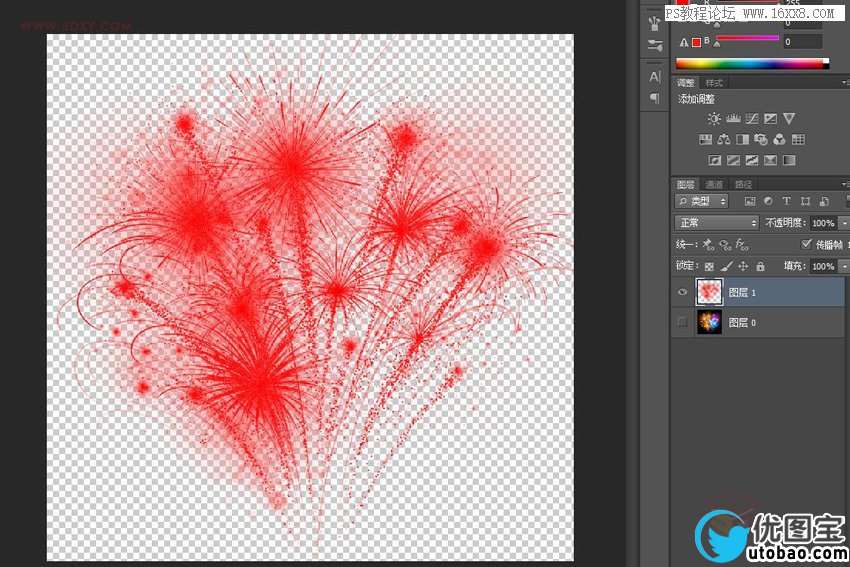The width and height of the screenshot is (850, 567).
Task: Add a Black & White adjustment
Action: pos(742,140)
